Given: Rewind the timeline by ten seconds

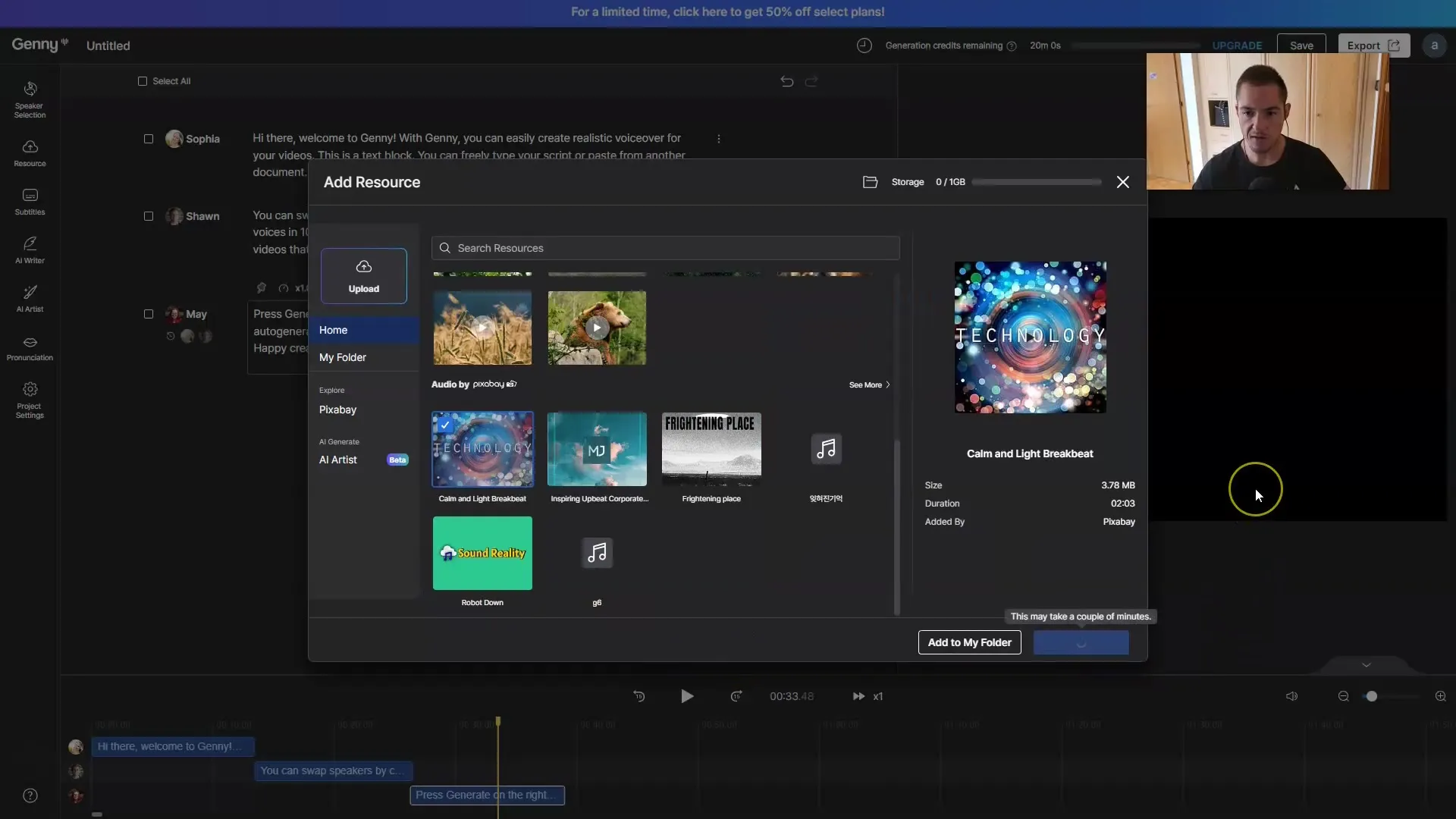Looking at the screenshot, I should coord(639,696).
